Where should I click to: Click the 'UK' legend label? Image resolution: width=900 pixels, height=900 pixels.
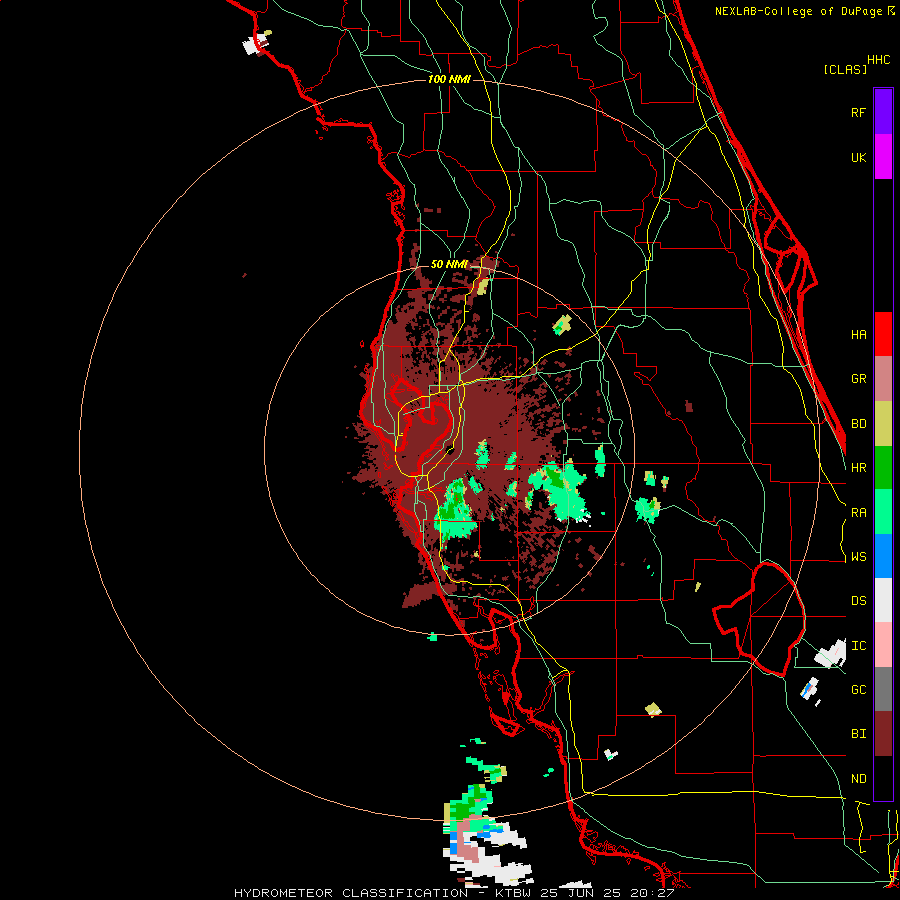858,157
